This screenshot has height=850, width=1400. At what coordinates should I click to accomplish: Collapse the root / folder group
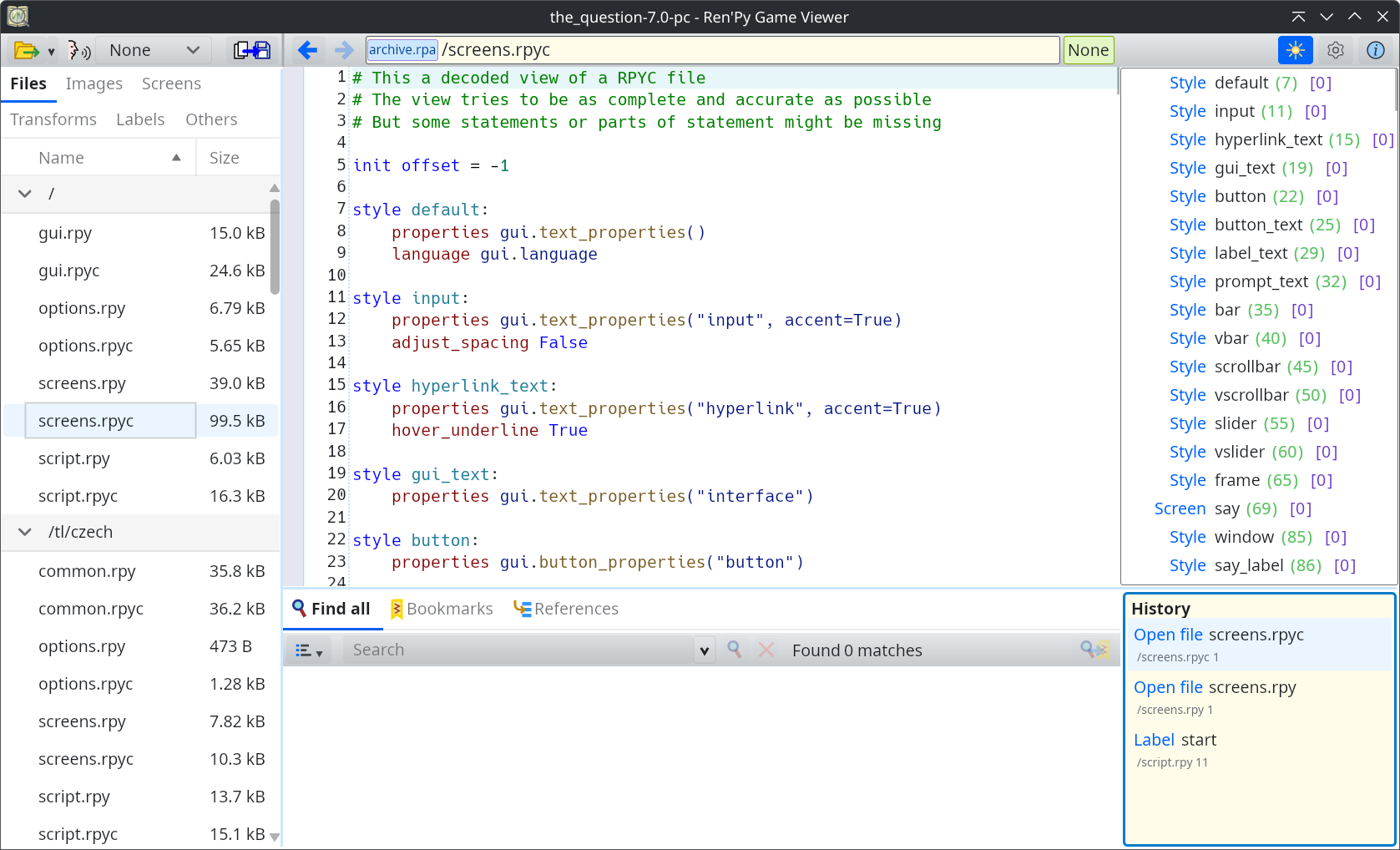click(x=25, y=194)
